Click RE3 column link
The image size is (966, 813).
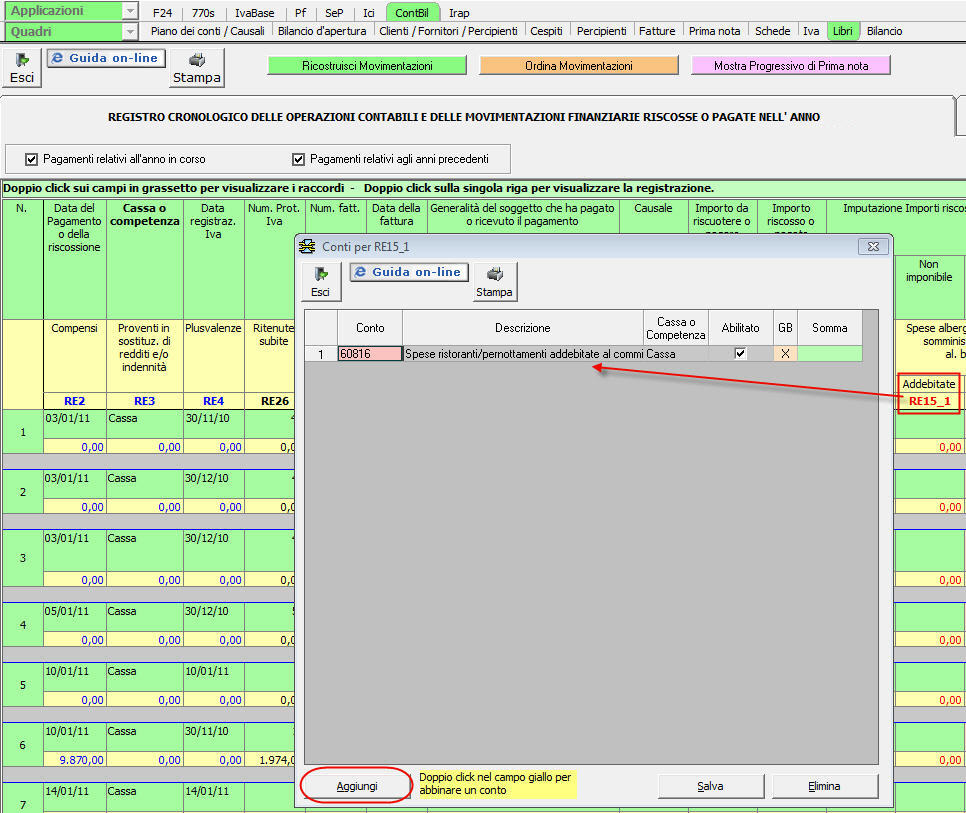pos(145,401)
